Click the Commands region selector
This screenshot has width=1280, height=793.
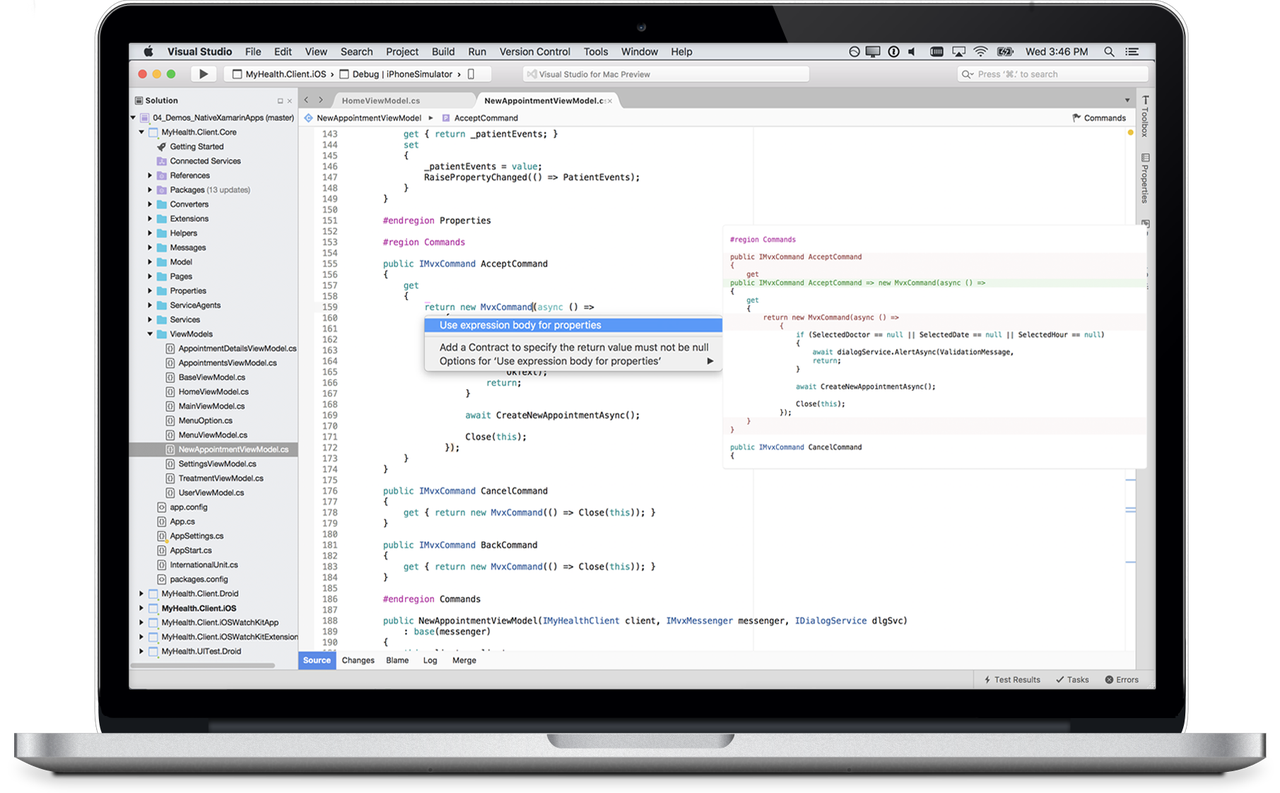click(1099, 118)
